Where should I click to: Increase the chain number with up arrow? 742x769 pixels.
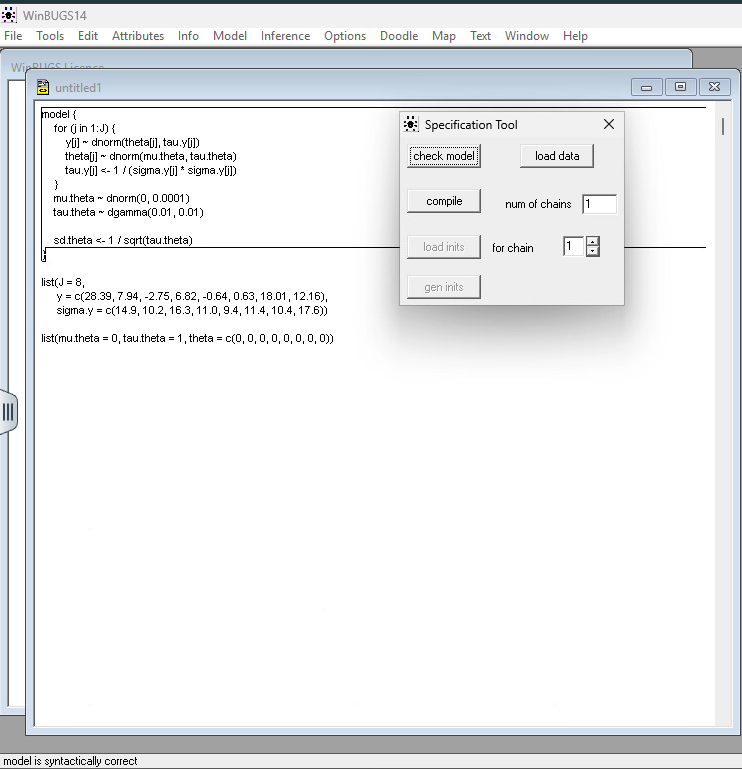tap(593, 241)
